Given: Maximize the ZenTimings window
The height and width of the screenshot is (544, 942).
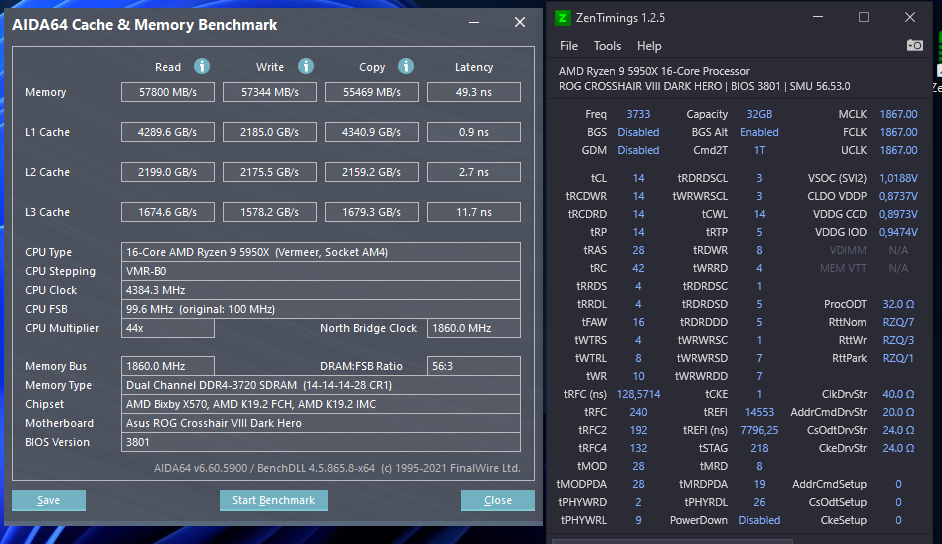Looking at the screenshot, I should click(x=863, y=17).
